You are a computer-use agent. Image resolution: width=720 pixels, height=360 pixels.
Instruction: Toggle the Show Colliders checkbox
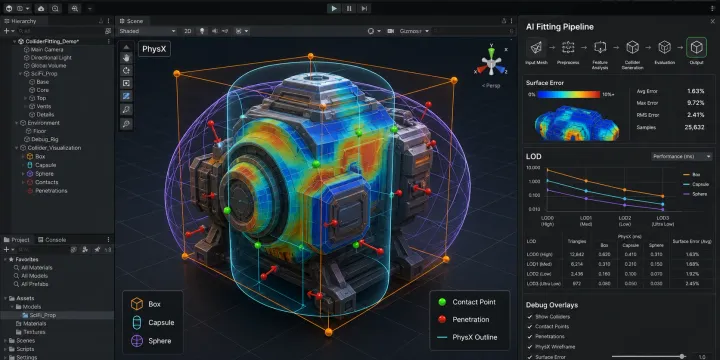[530, 317]
